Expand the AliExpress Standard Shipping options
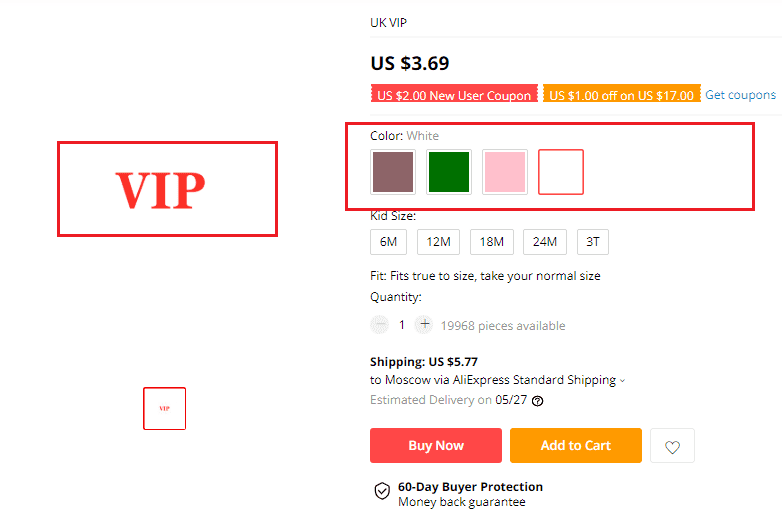This screenshot has width=782, height=511. (622, 381)
